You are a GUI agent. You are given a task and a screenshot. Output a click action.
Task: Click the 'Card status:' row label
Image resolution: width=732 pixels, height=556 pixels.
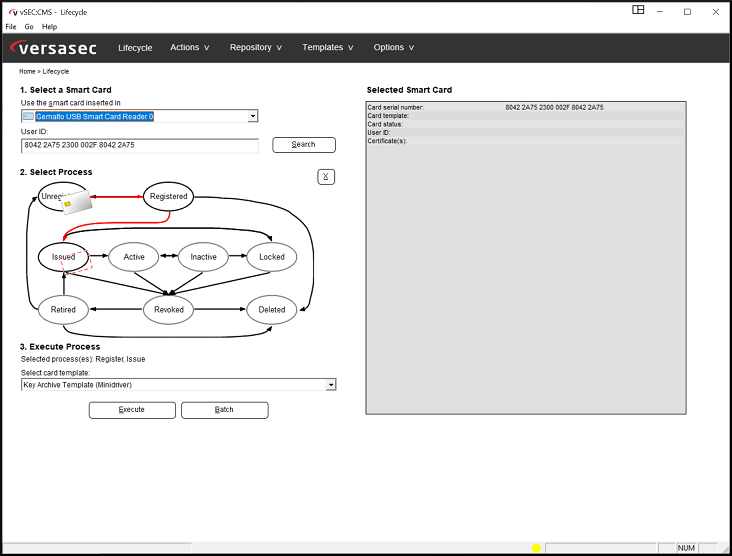(385, 124)
